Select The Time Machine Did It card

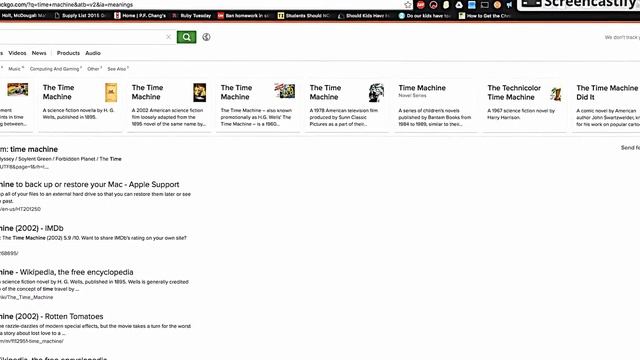click(x=607, y=105)
